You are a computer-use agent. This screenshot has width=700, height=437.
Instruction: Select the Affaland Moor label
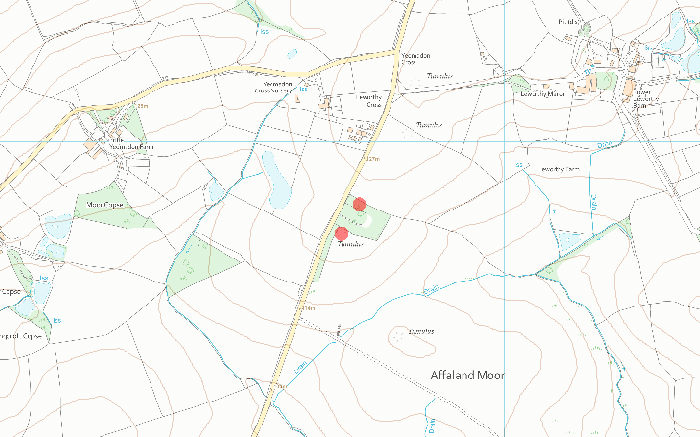467,375
